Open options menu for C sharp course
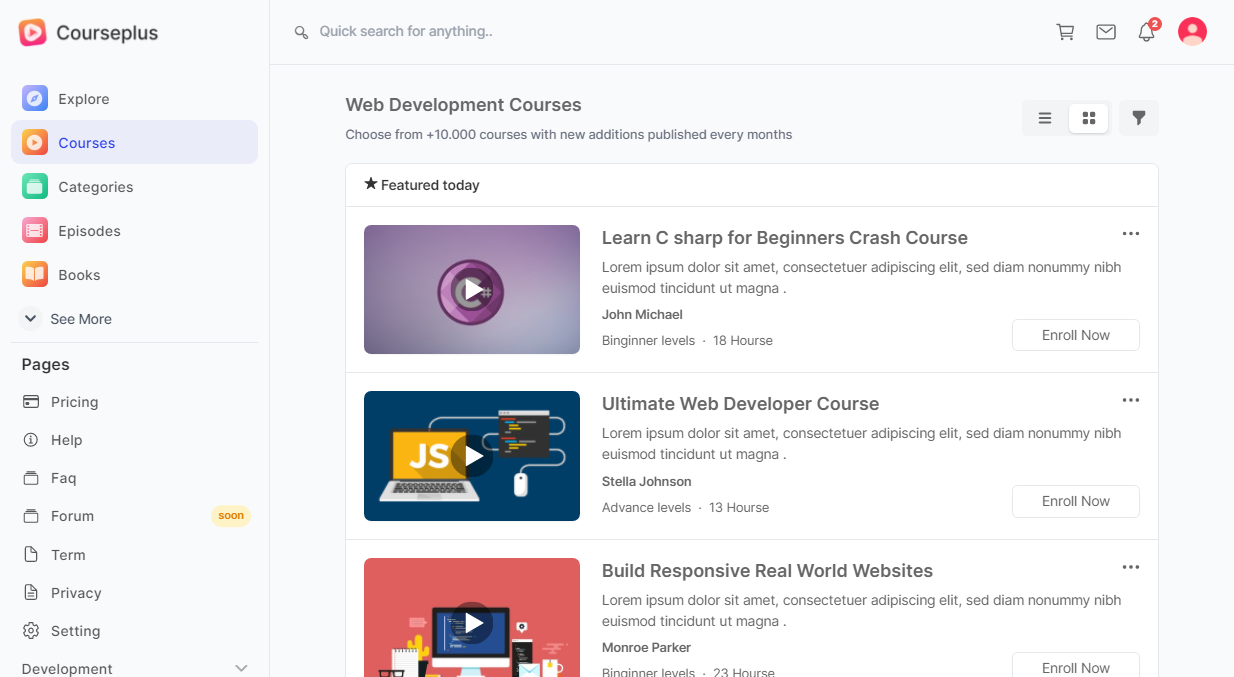Screen dimensions: 1234x677 [x=1130, y=234]
